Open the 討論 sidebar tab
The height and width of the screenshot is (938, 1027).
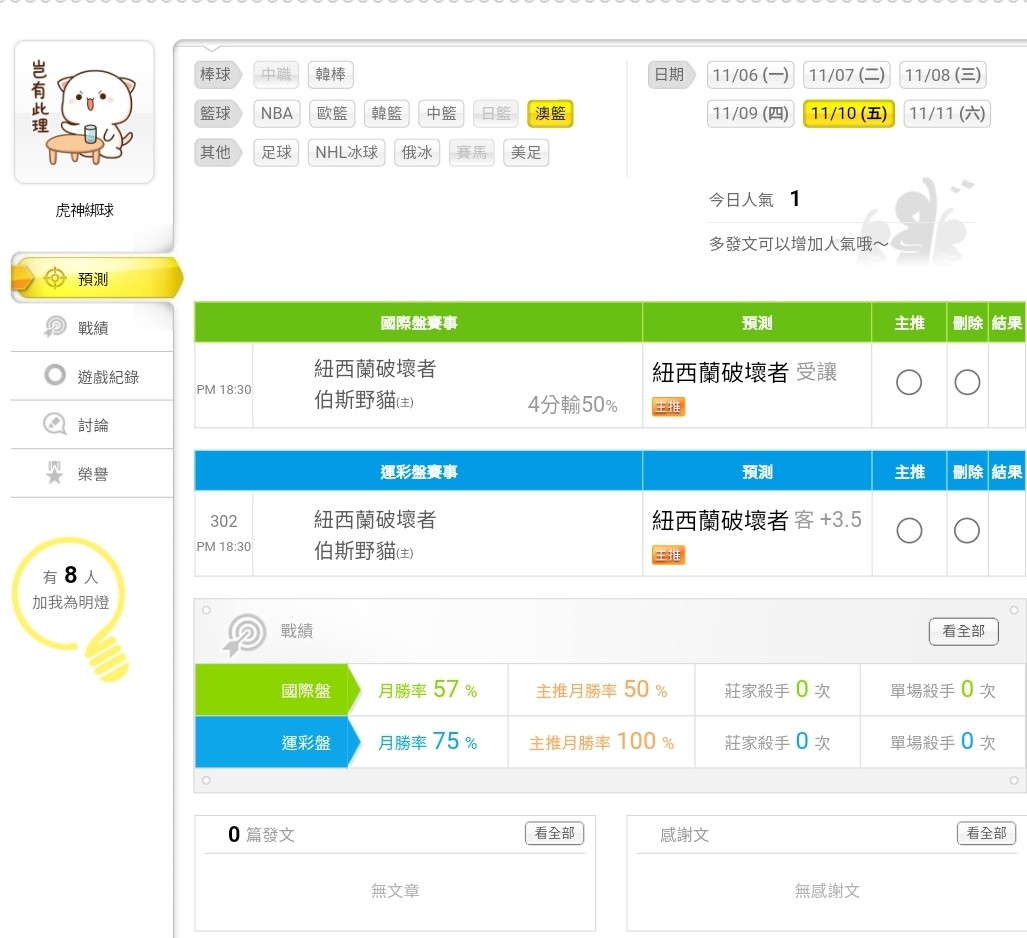tap(92, 425)
